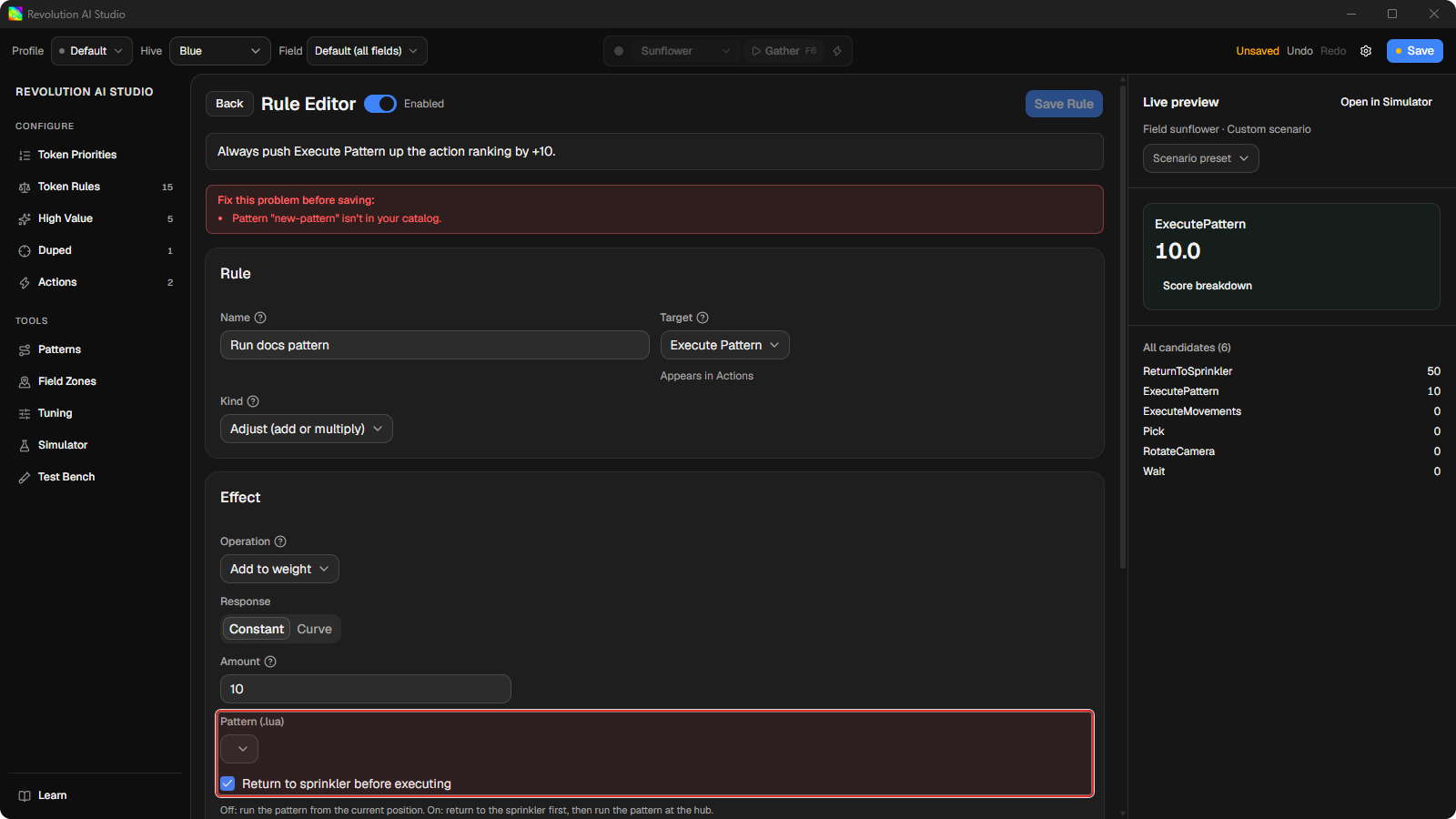The image size is (1456, 819).
Task: Open Patterns tool
Action: pos(96,349)
